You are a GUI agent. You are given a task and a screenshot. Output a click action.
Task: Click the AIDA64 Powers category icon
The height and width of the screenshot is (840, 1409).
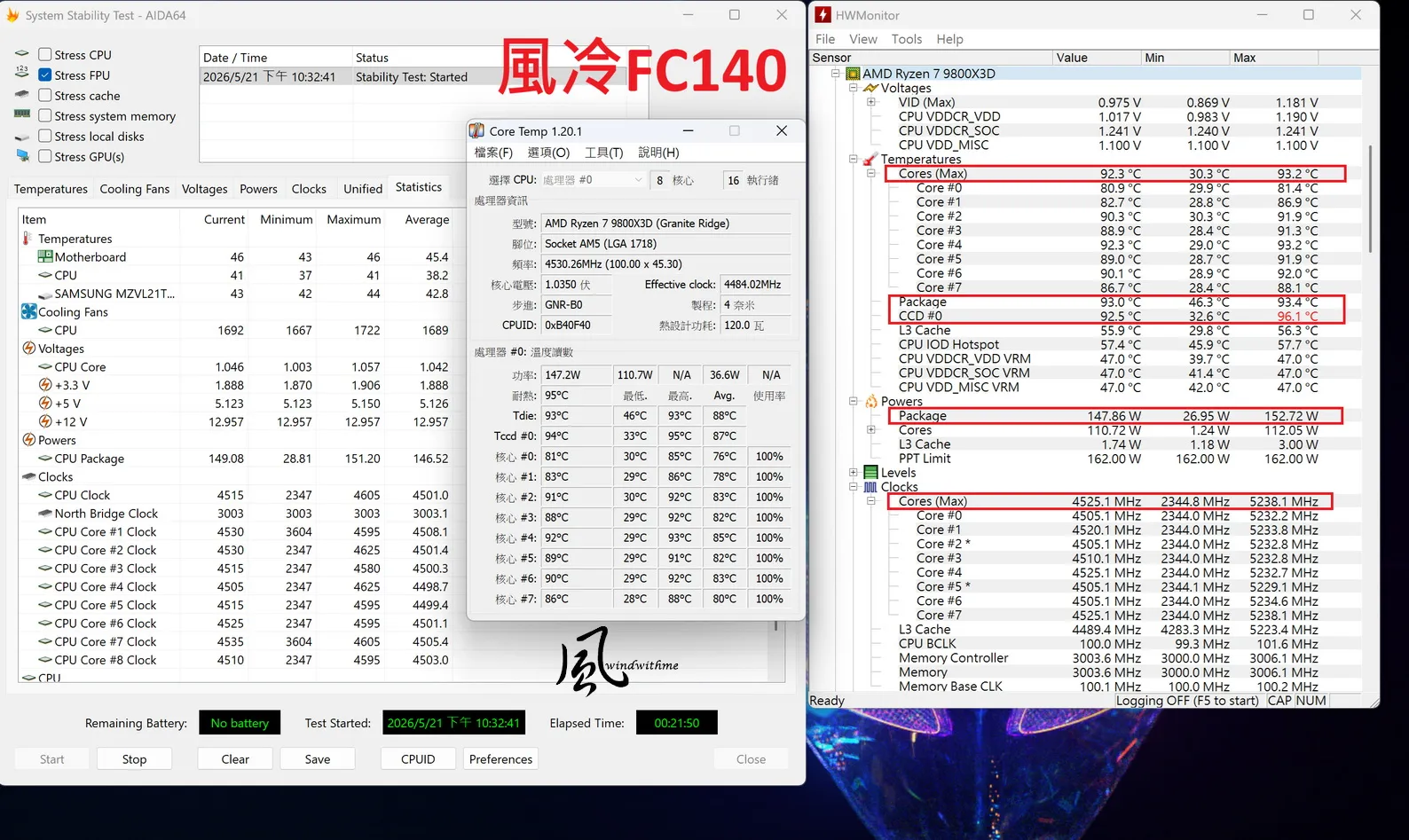[x=29, y=440]
